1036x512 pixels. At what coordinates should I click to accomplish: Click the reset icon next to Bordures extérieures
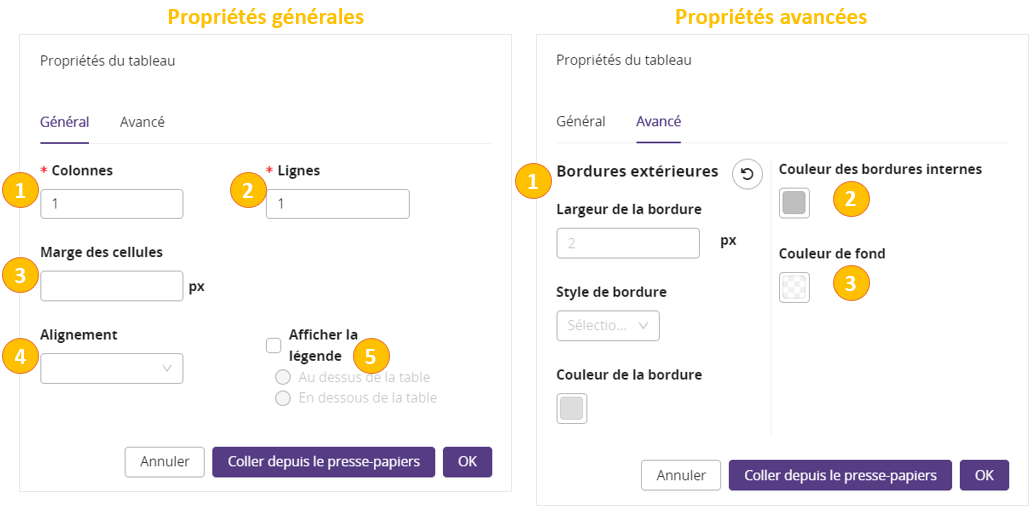tap(747, 174)
